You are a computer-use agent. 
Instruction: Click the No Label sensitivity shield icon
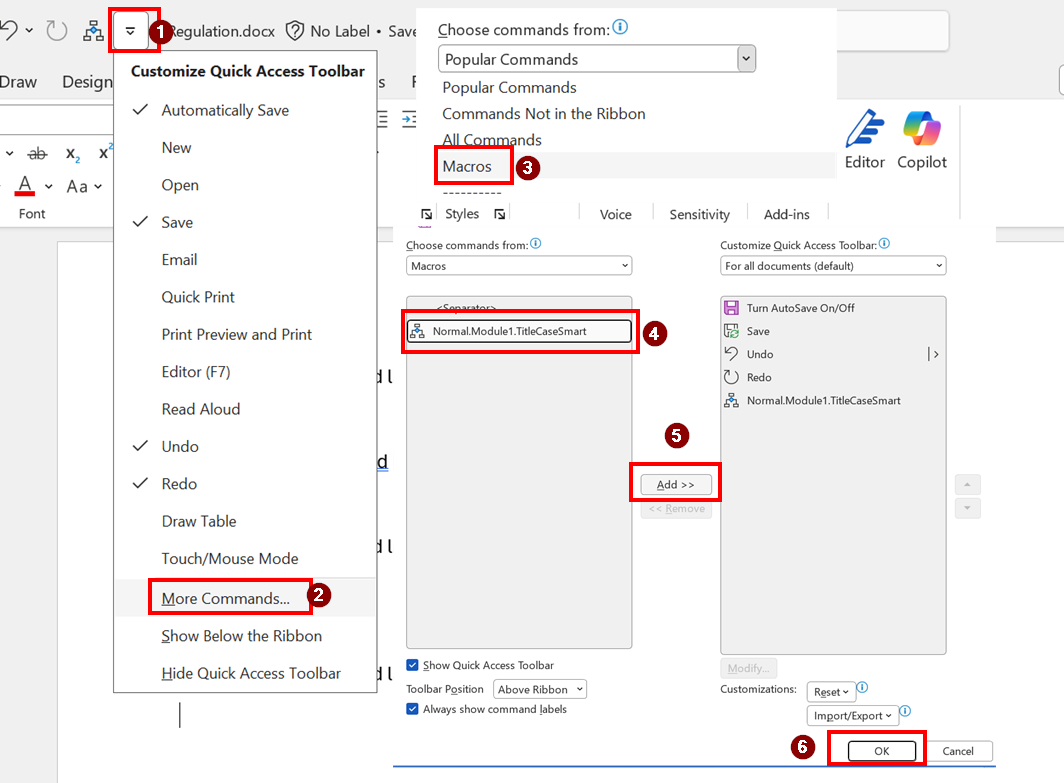[294, 31]
